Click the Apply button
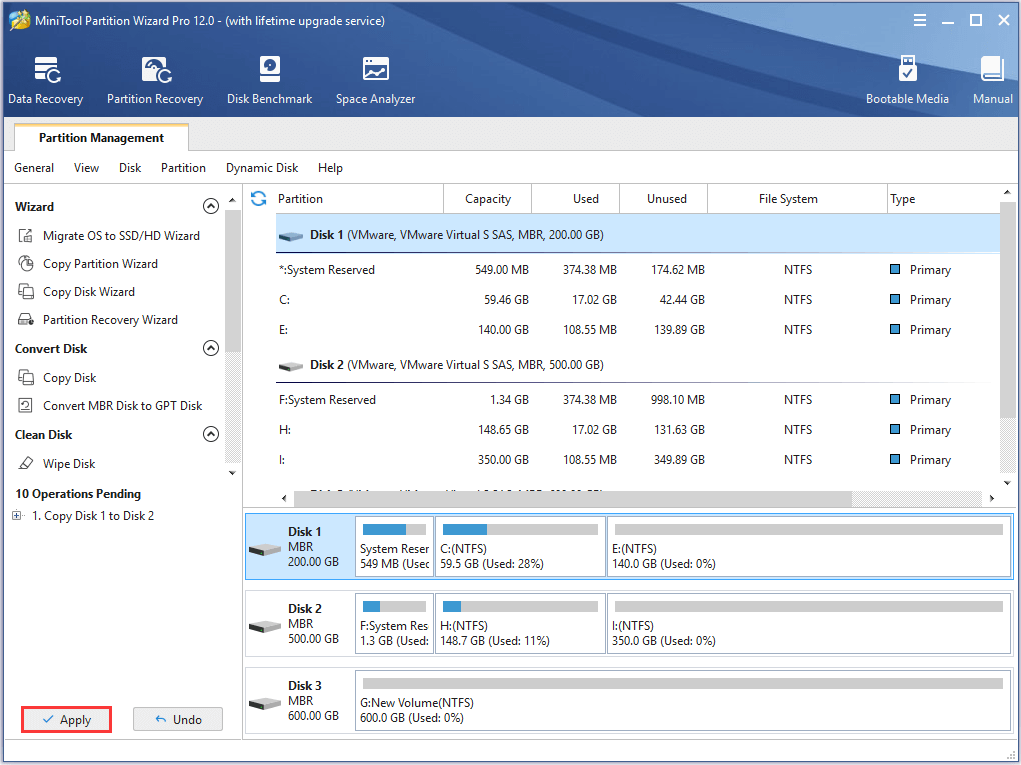 66,719
